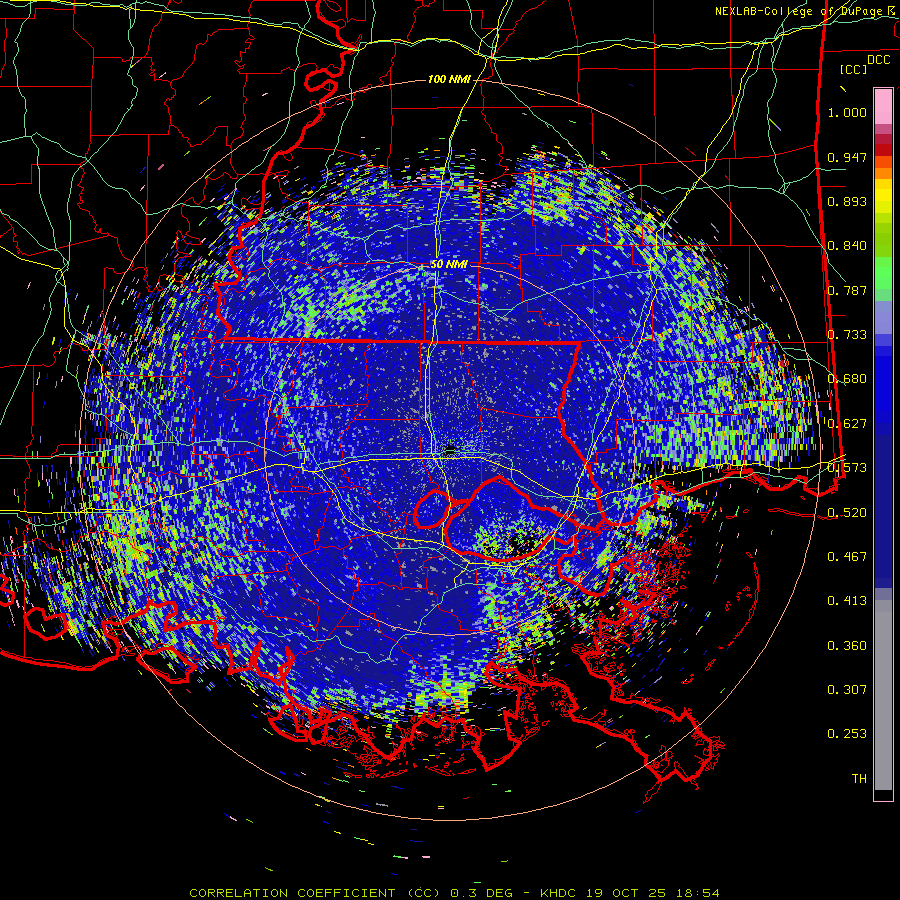The height and width of the screenshot is (900, 900).
Task: Select the 0.787 scale value
Action: coord(847,290)
